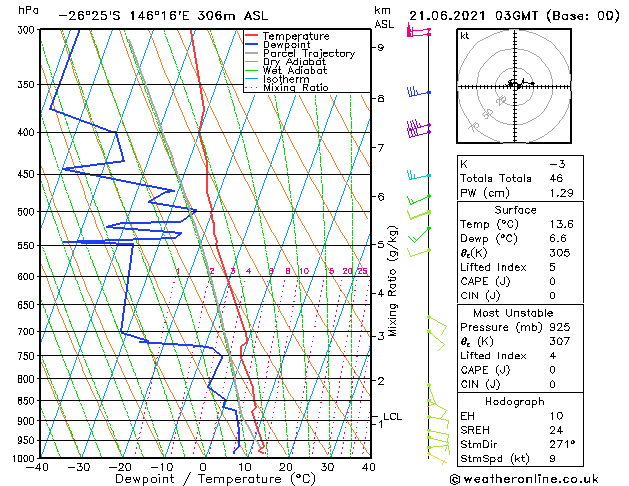Click the pink wind barb at 300 hPa
Screen dimensions: 629x486
pos(418,30)
